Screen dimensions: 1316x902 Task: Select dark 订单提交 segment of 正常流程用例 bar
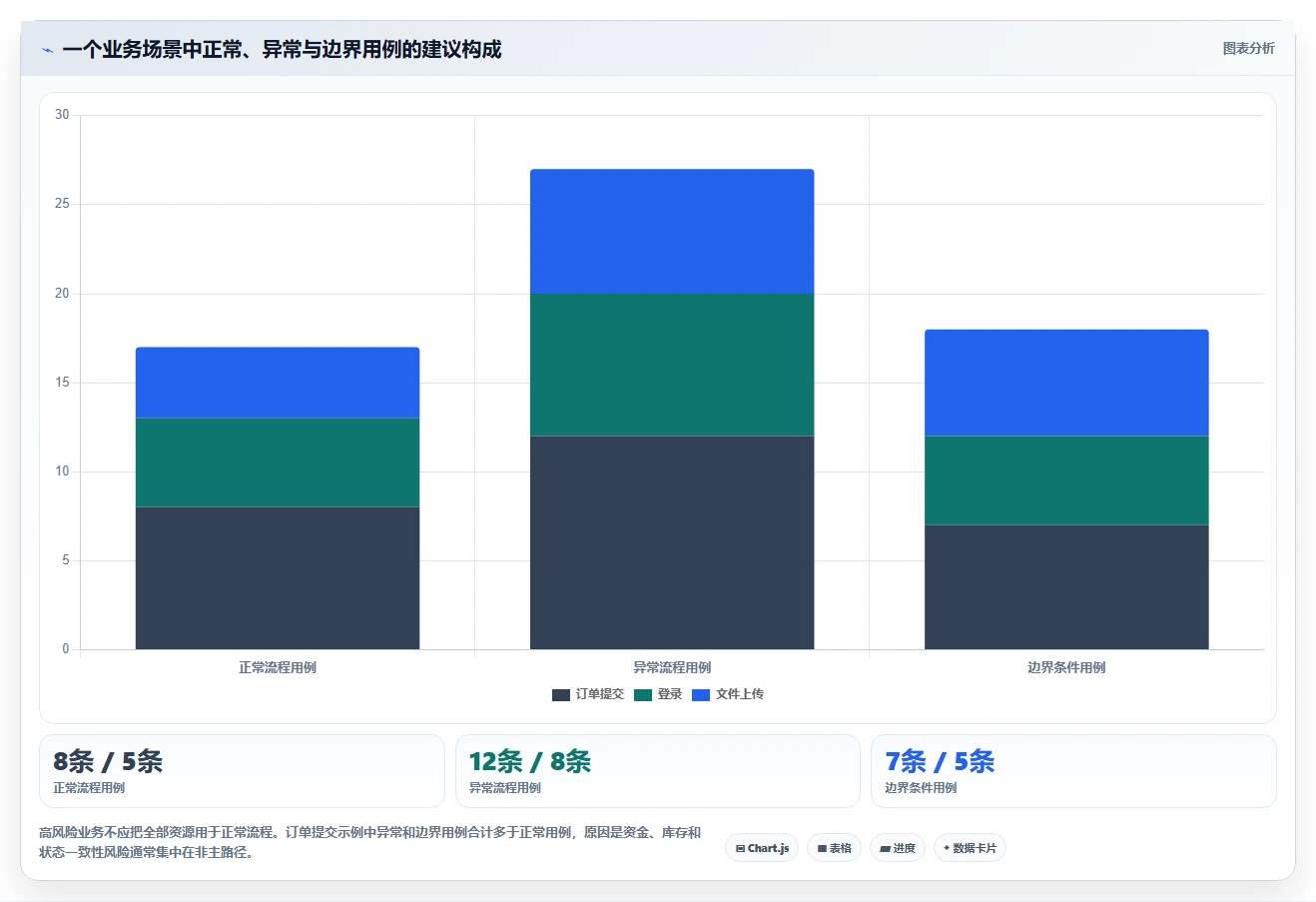point(278,578)
